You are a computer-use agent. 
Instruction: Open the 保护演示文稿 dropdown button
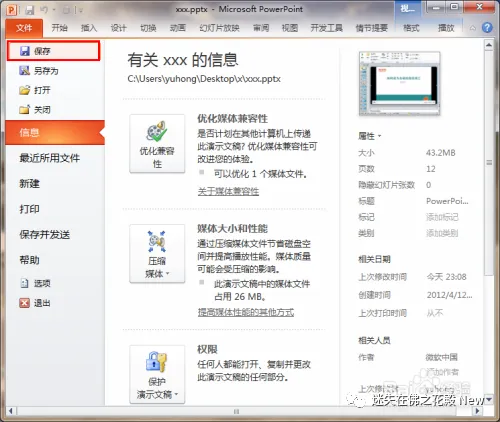coord(157,374)
